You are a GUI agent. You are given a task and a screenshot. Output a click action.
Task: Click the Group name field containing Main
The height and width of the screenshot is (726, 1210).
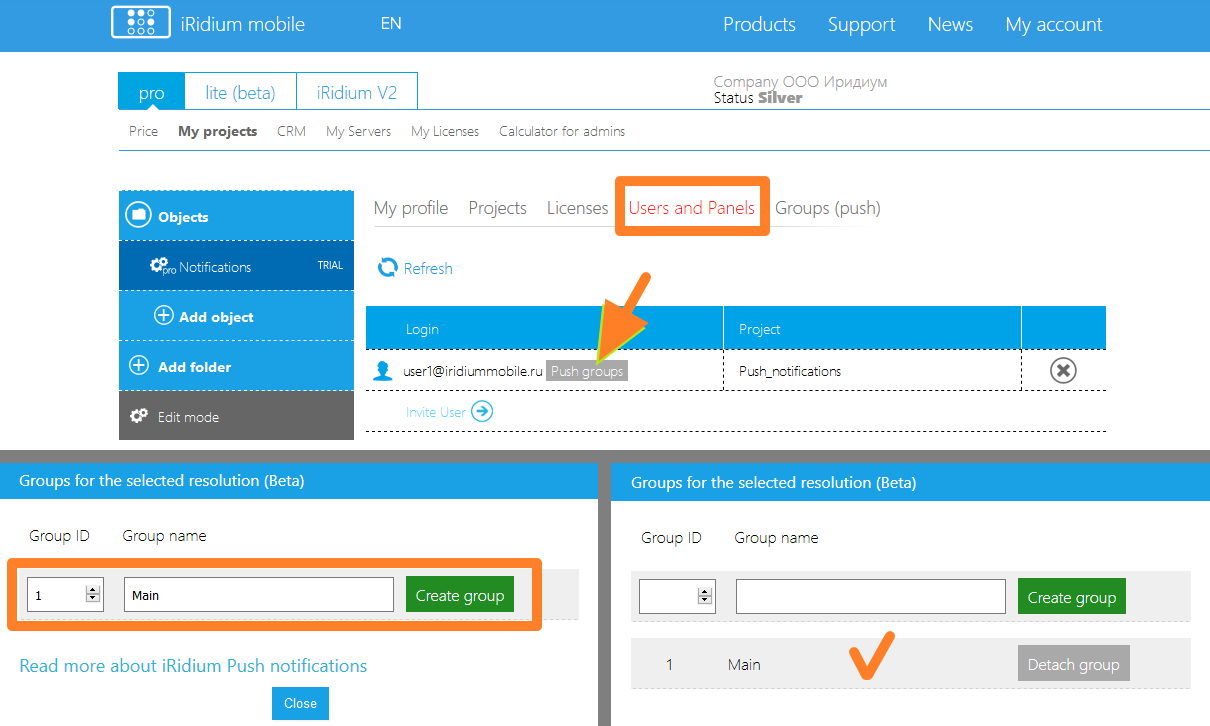(x=259, y=595)
